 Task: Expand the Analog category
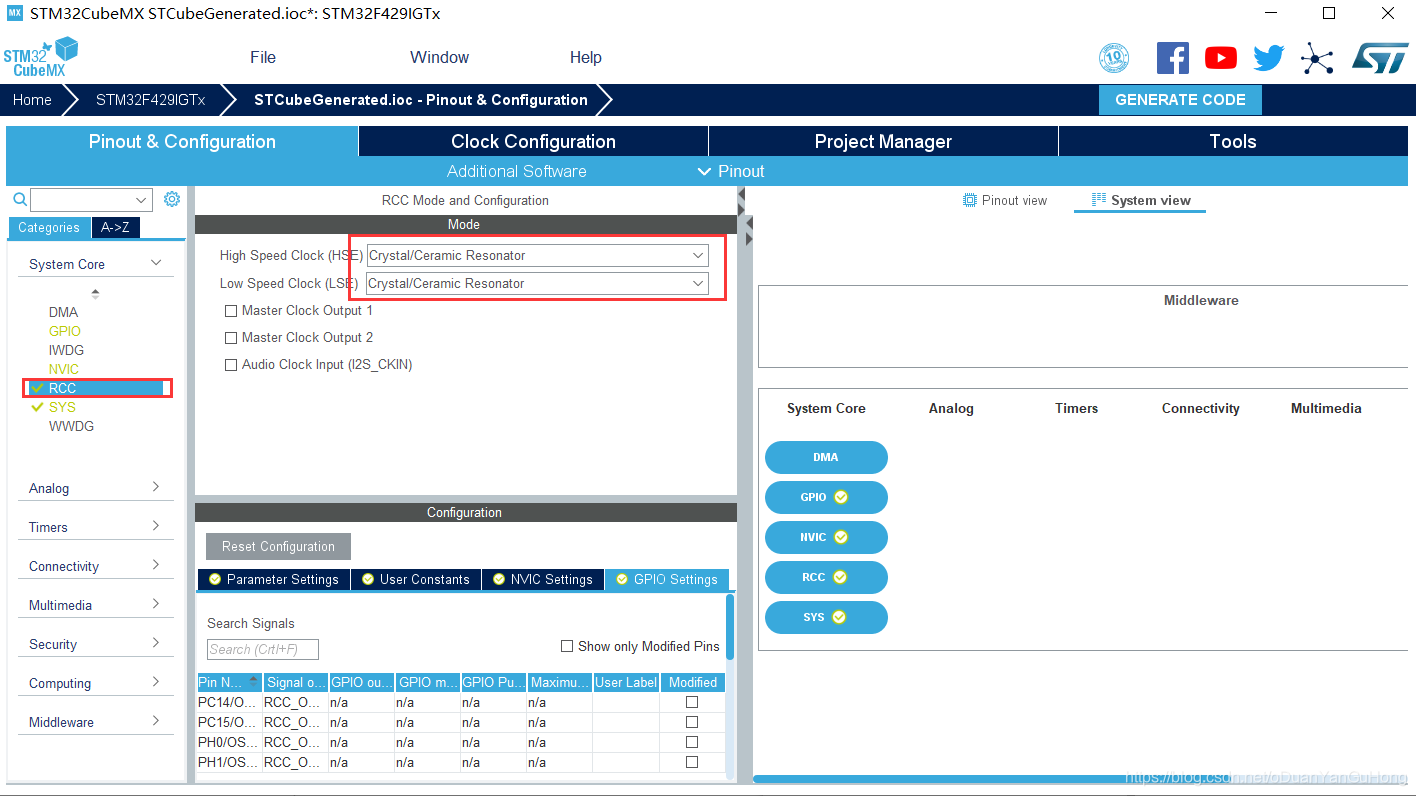[156, 487]
